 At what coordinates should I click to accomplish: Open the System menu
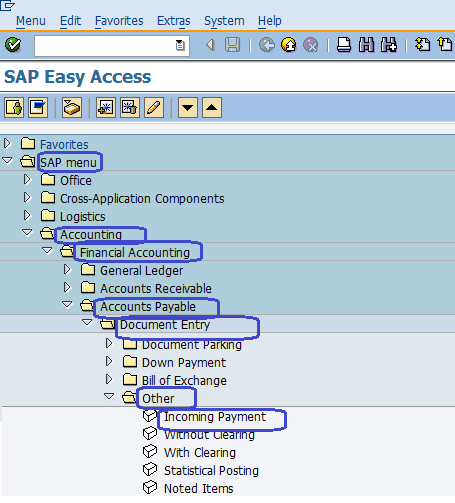click(x=224, y=21)
